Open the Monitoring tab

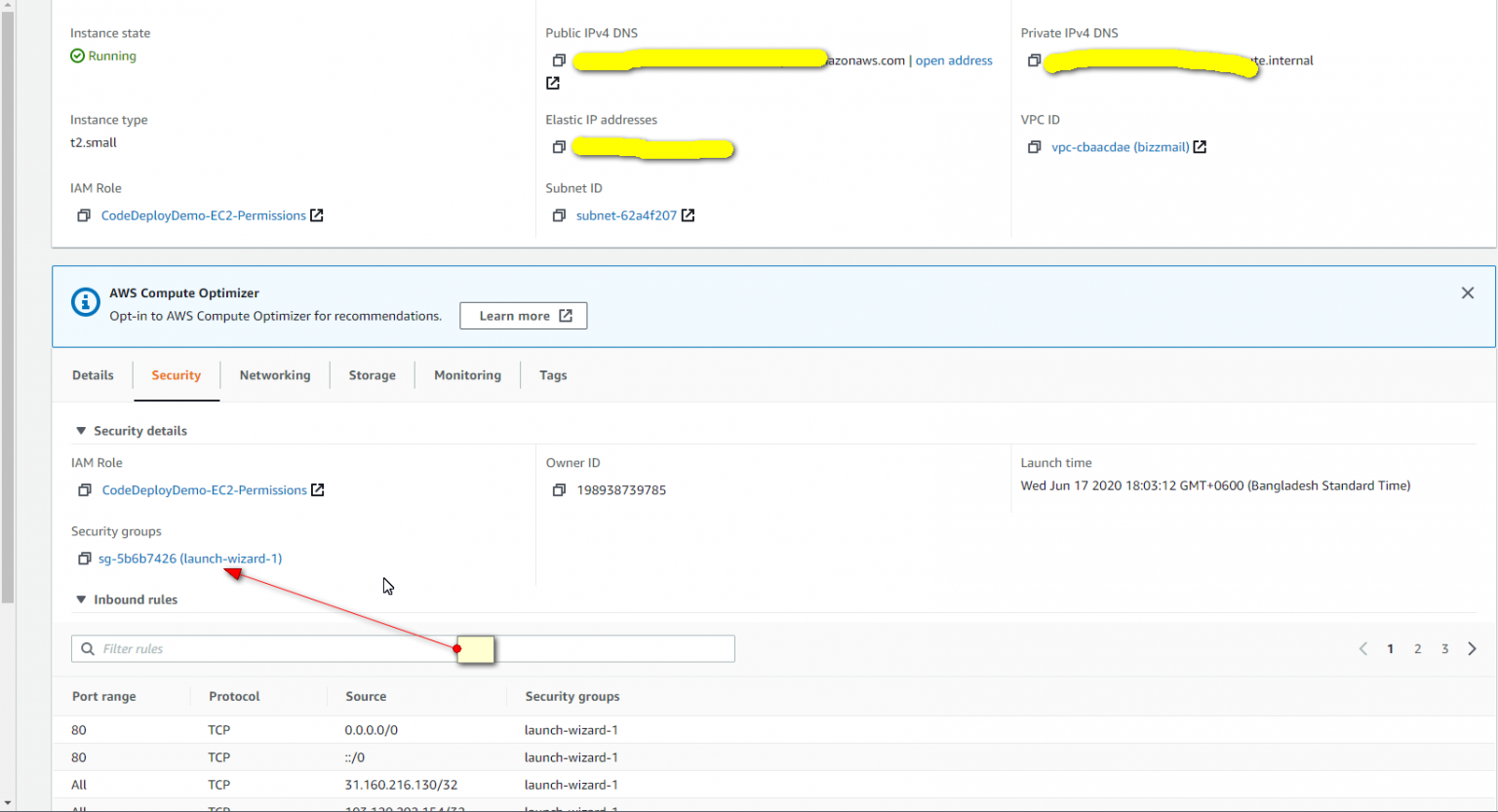point(467,375)
